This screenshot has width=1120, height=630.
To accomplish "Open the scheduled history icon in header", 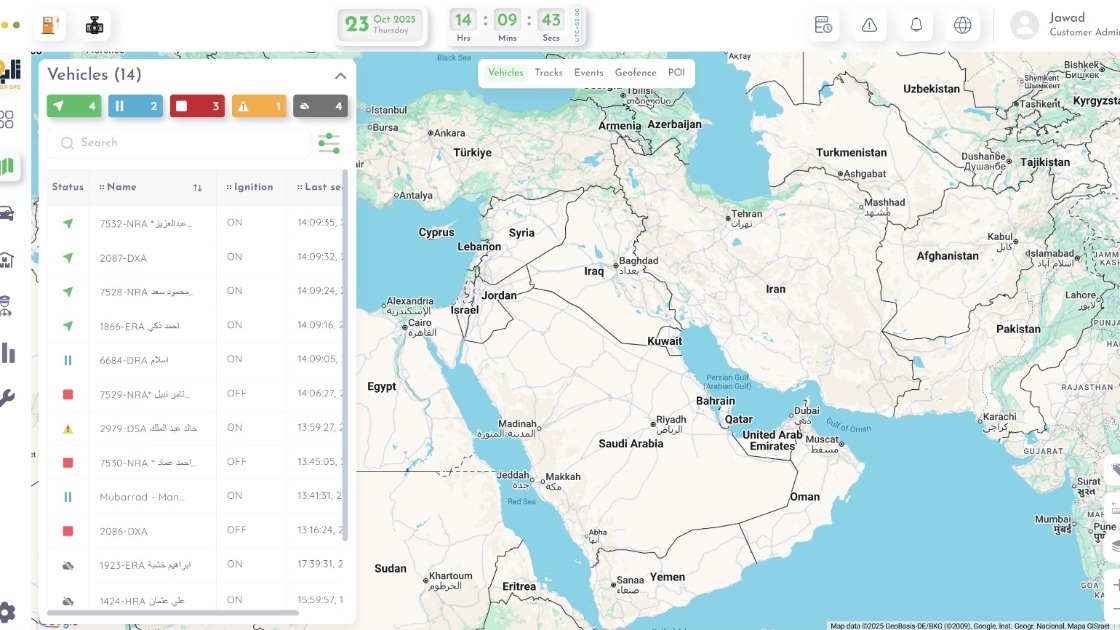I will (823, 25).
